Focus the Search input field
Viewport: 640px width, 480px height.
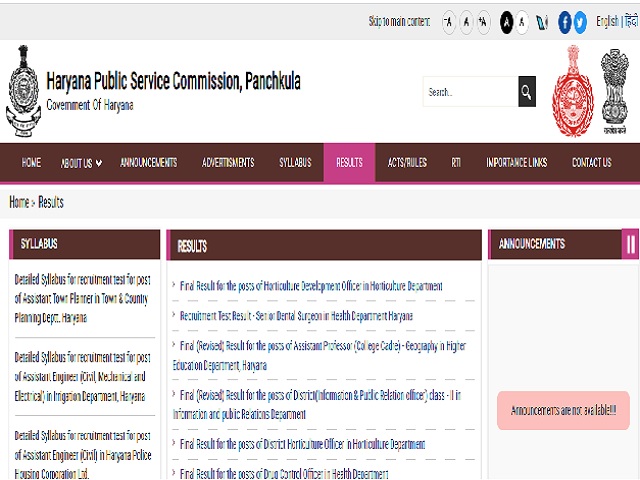point(471,91)
